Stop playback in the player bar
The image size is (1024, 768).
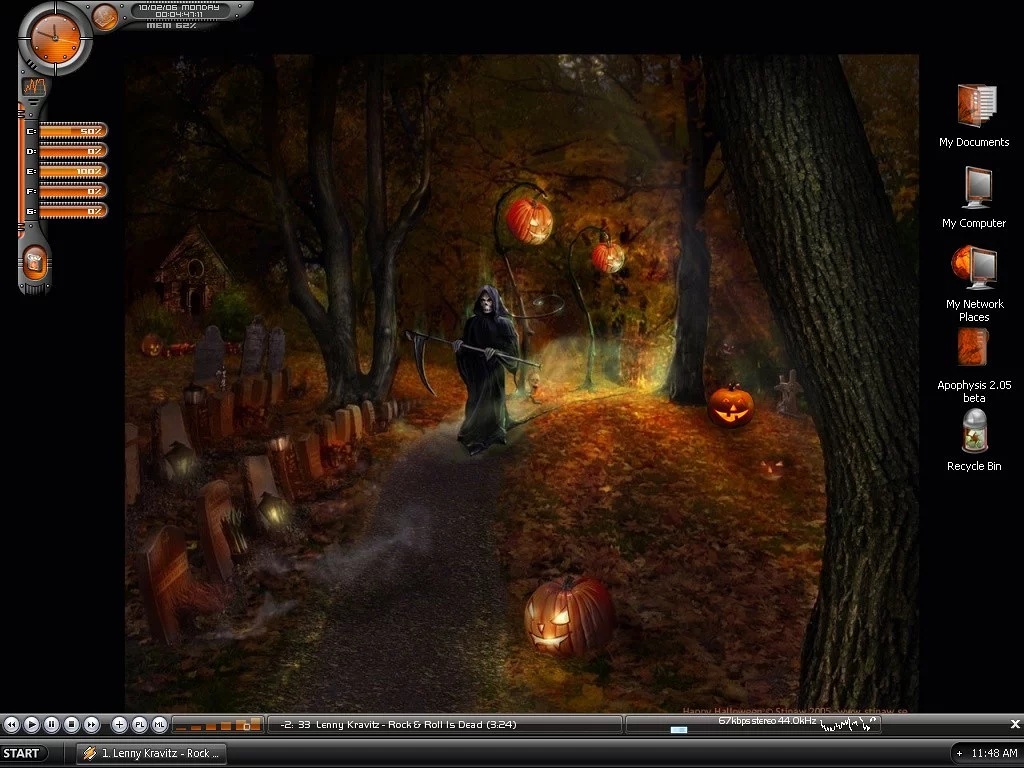71,724
